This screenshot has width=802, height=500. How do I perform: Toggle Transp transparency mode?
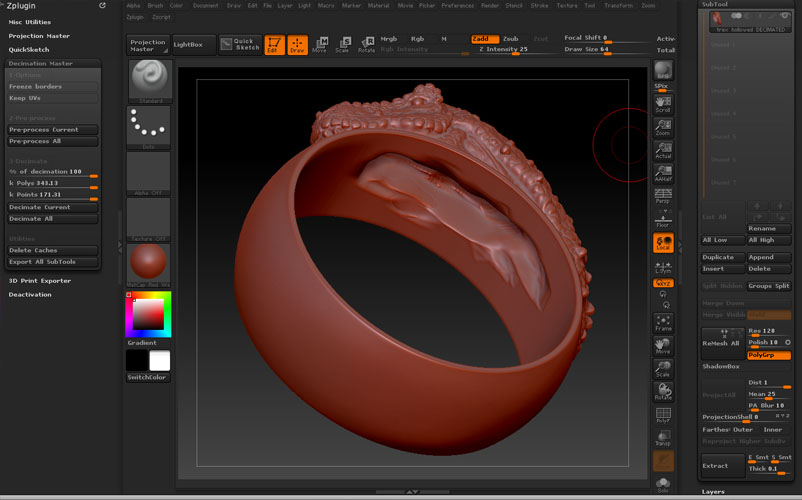coord(663,438)
